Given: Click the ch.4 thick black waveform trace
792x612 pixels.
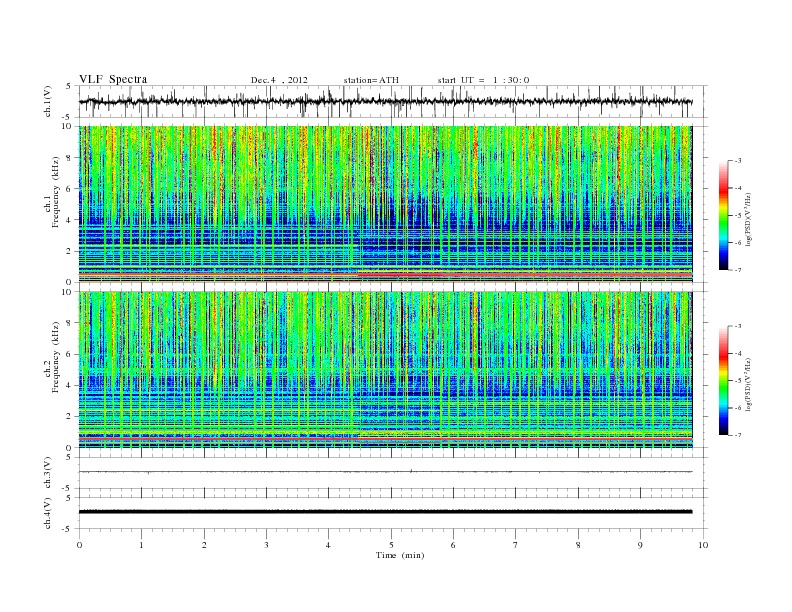Looking at the screenshot, I should (385, 512).
